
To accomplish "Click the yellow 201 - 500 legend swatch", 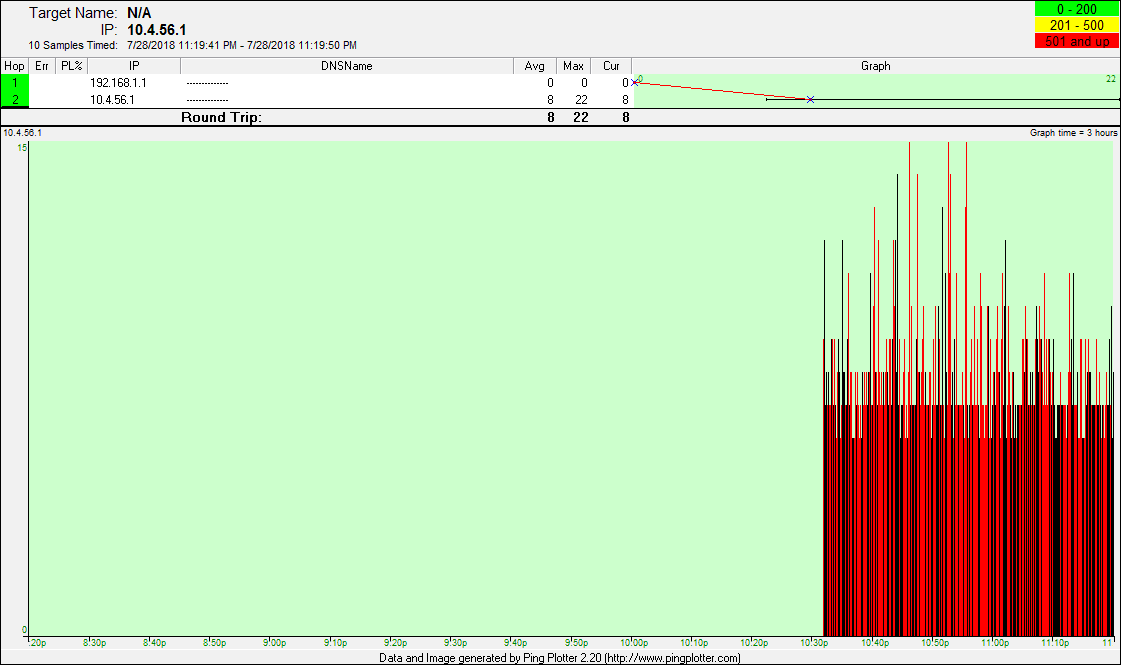I will [x=1076, y=25].
